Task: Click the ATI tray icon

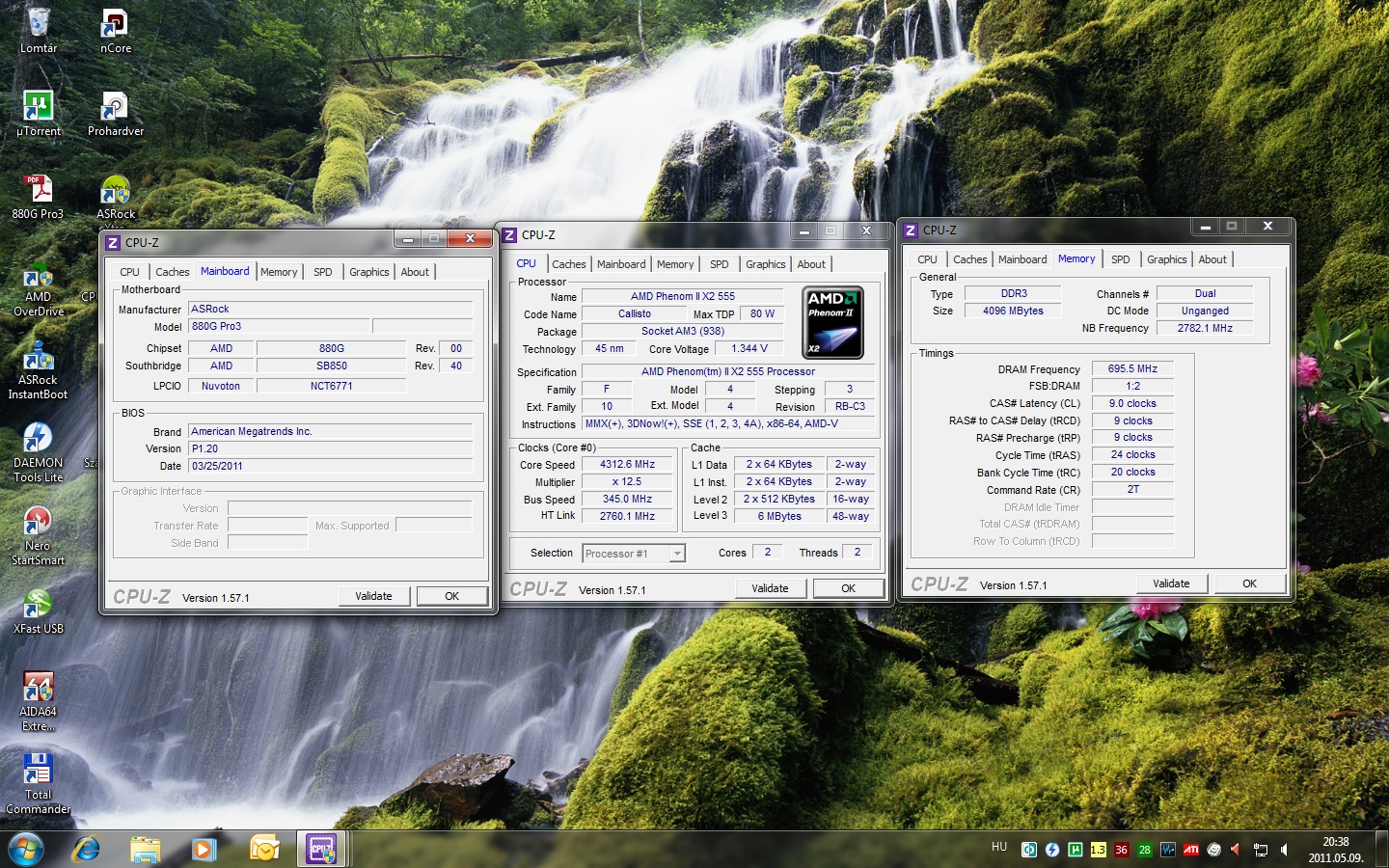Action: pyautogui.click(x=1191, y=850)
